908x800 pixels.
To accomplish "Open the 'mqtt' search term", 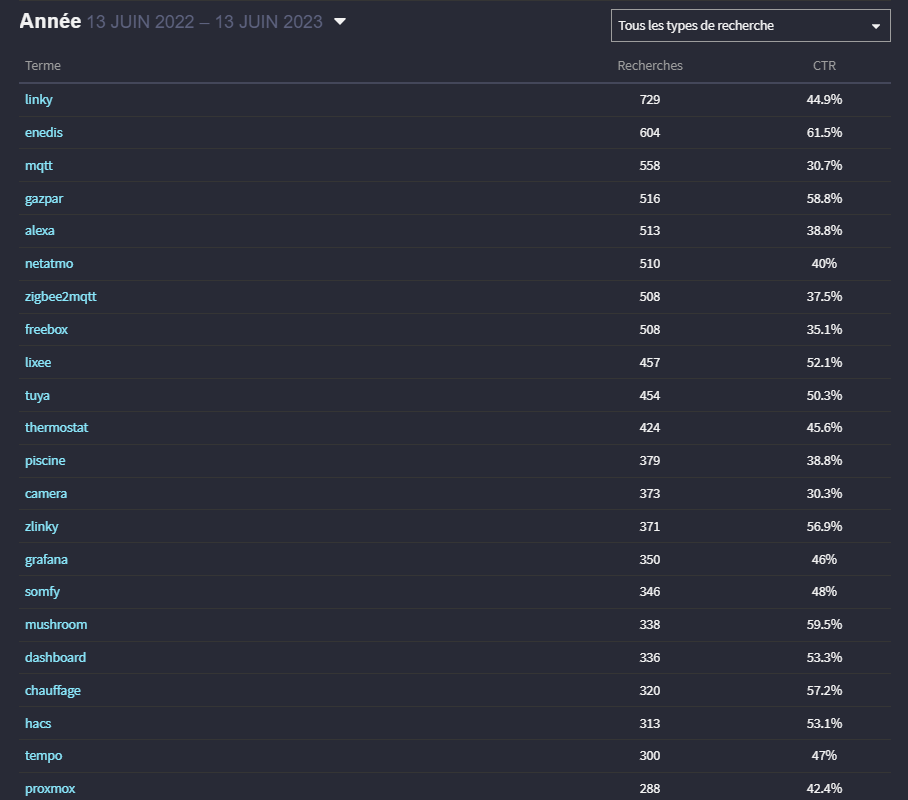I will pyautogui.click(x=39, y=166).
